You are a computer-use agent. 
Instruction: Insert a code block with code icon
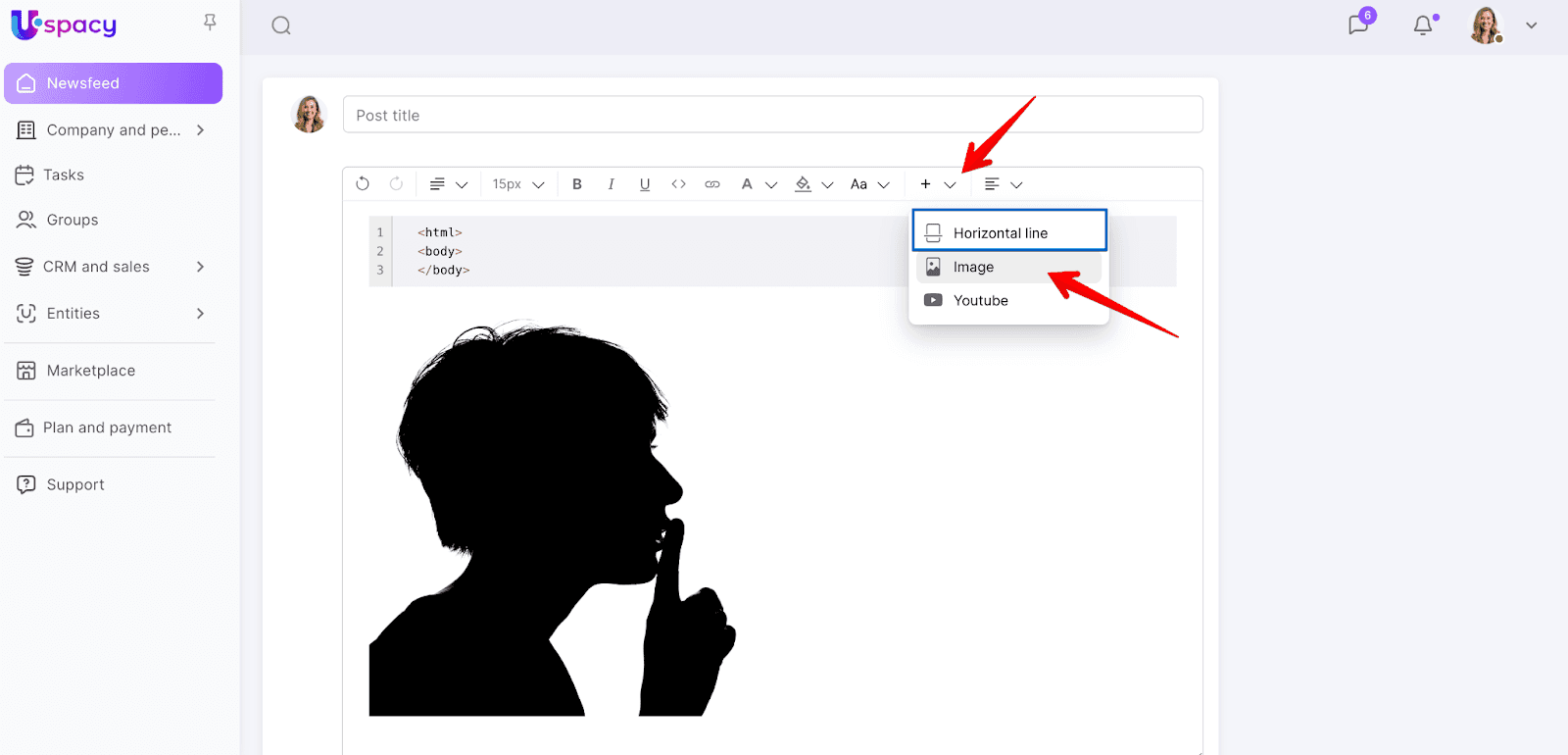pos(678,184)
